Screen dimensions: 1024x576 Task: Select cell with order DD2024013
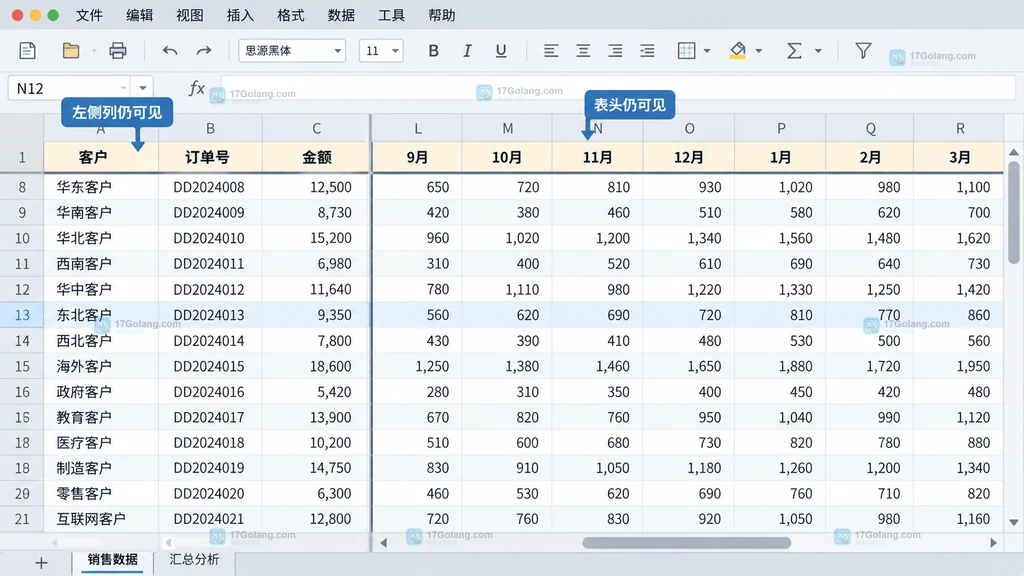[210, 315]
